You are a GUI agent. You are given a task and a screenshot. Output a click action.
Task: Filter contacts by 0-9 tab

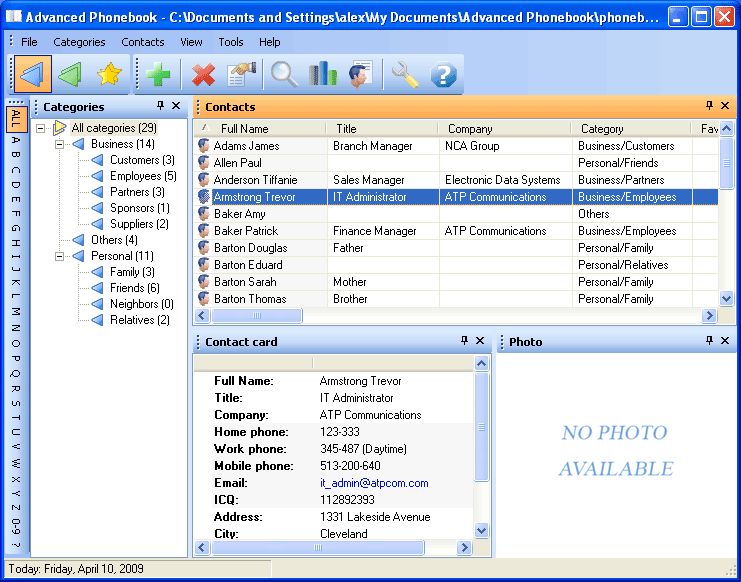coord(16,526)
